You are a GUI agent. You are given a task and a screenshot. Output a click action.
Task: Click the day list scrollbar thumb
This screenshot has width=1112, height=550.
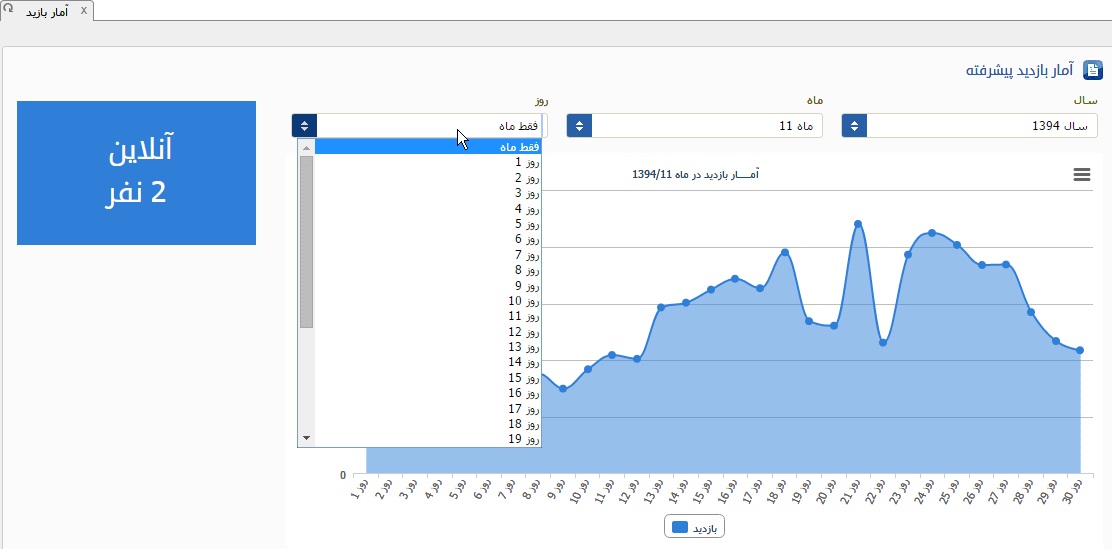click(x=306, y=240)
